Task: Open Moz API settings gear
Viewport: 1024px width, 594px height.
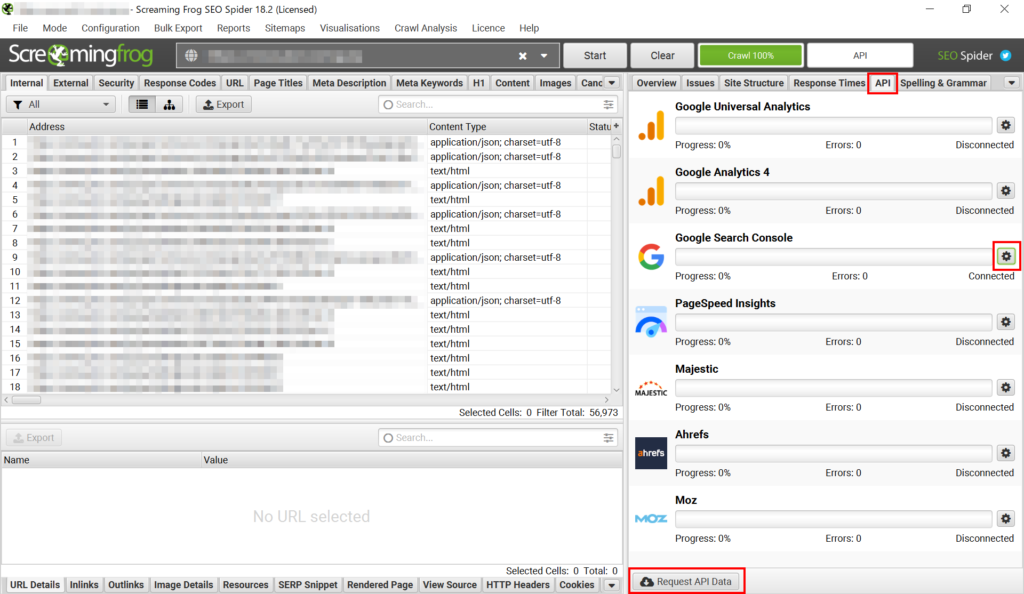Action: coord(1006,519)
